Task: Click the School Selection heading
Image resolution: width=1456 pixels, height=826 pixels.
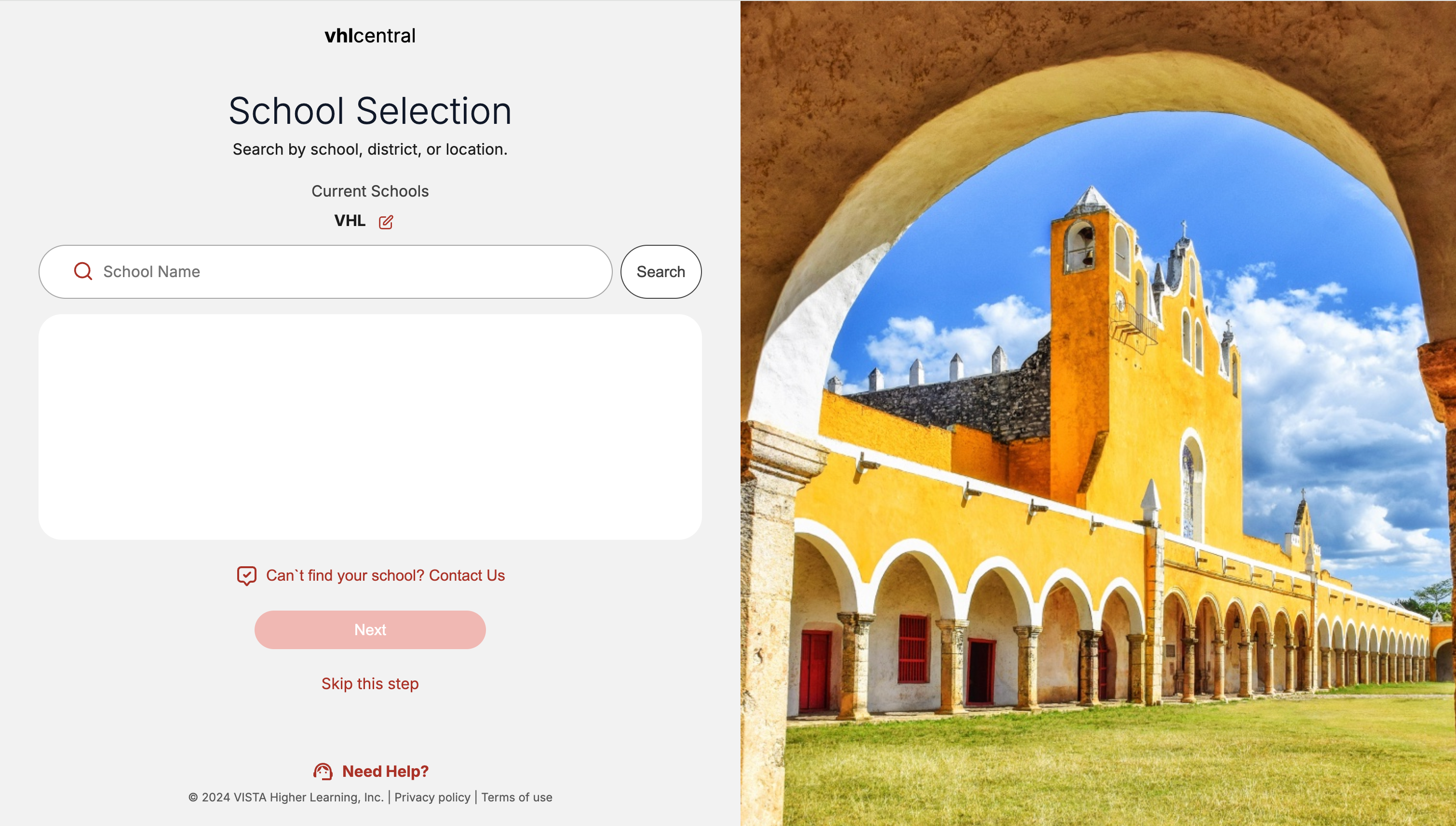Action: [370, 111]
